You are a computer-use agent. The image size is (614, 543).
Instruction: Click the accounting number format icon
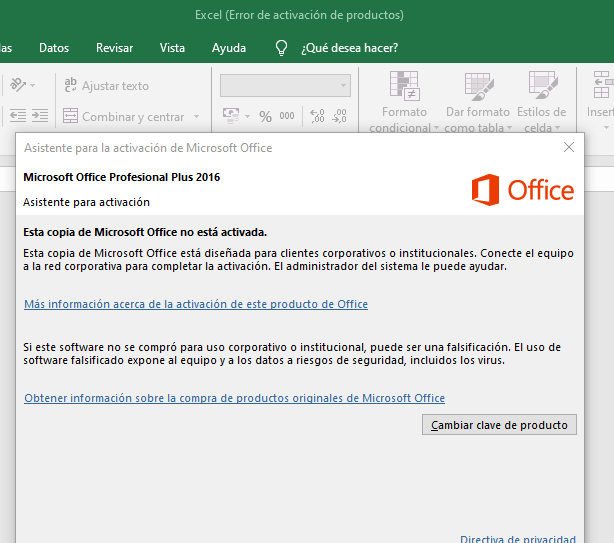[231, 116]
